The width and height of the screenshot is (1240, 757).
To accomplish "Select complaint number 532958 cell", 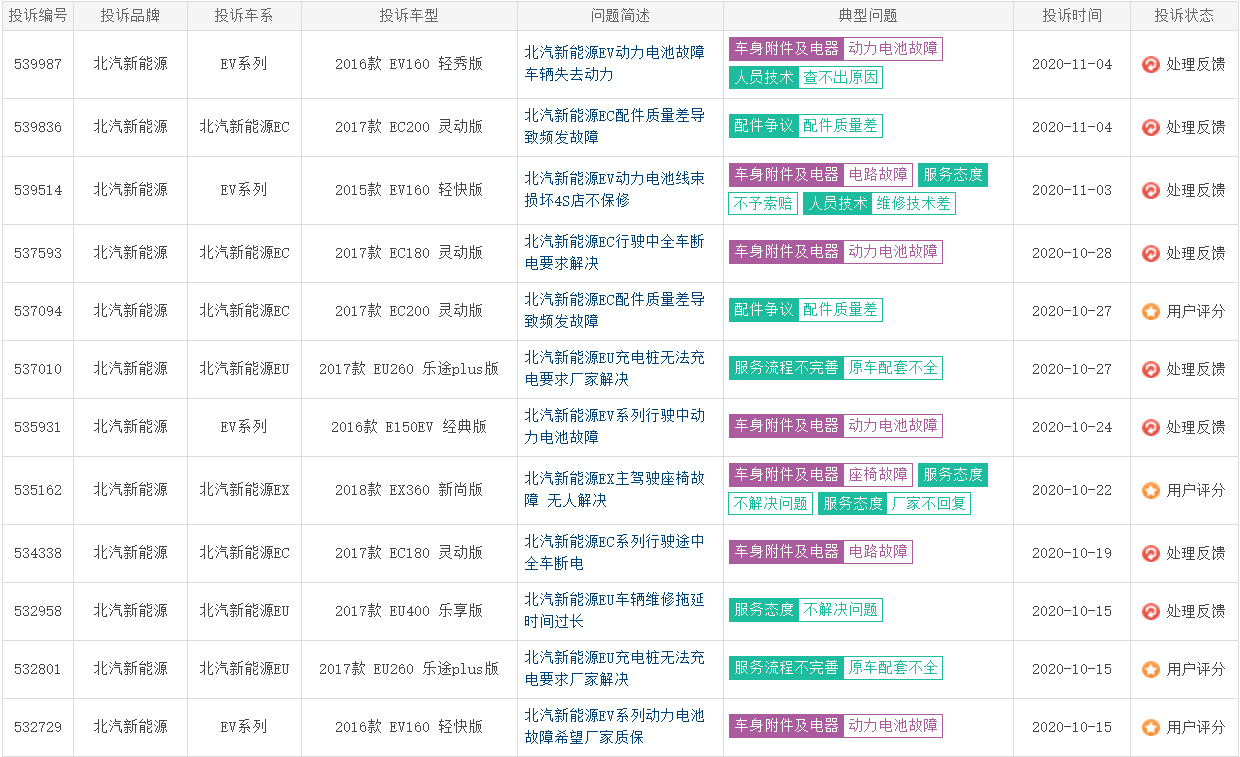I will tap(38, 611).
